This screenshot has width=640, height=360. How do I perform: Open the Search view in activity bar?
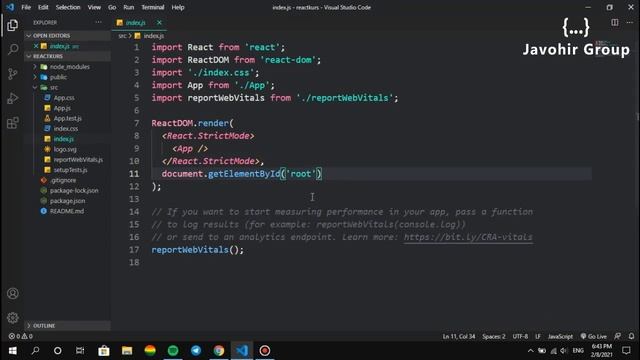13,49
